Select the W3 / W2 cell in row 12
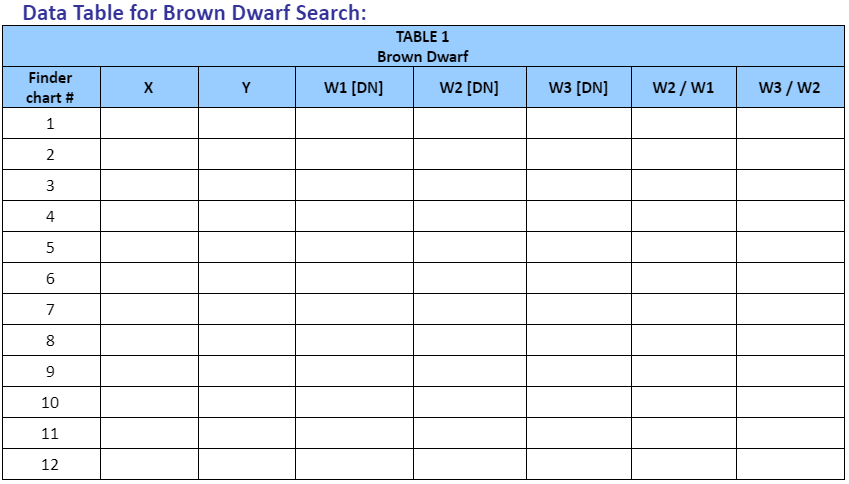Viewport: 849px width, 484px height. tap(790, 464)
